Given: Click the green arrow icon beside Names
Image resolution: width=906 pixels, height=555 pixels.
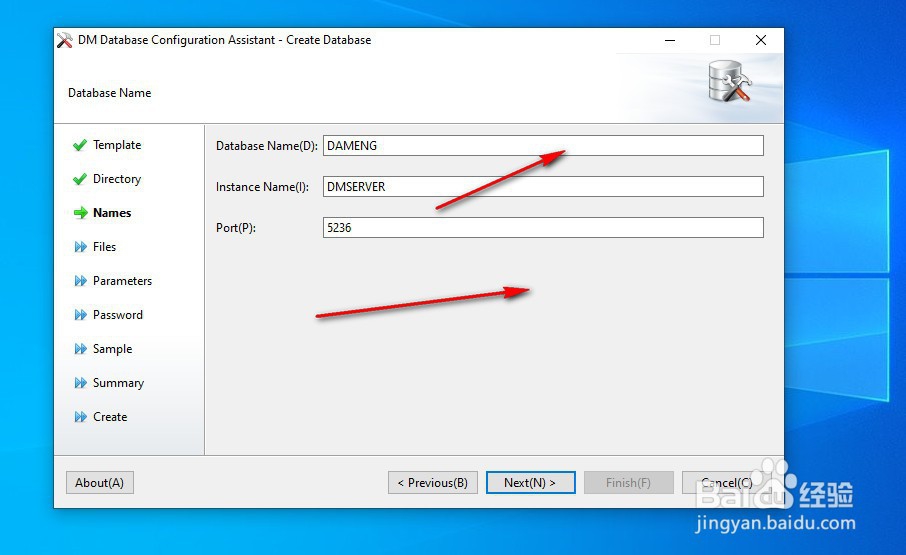Looking at the screenshot, I should pos(80,213).
